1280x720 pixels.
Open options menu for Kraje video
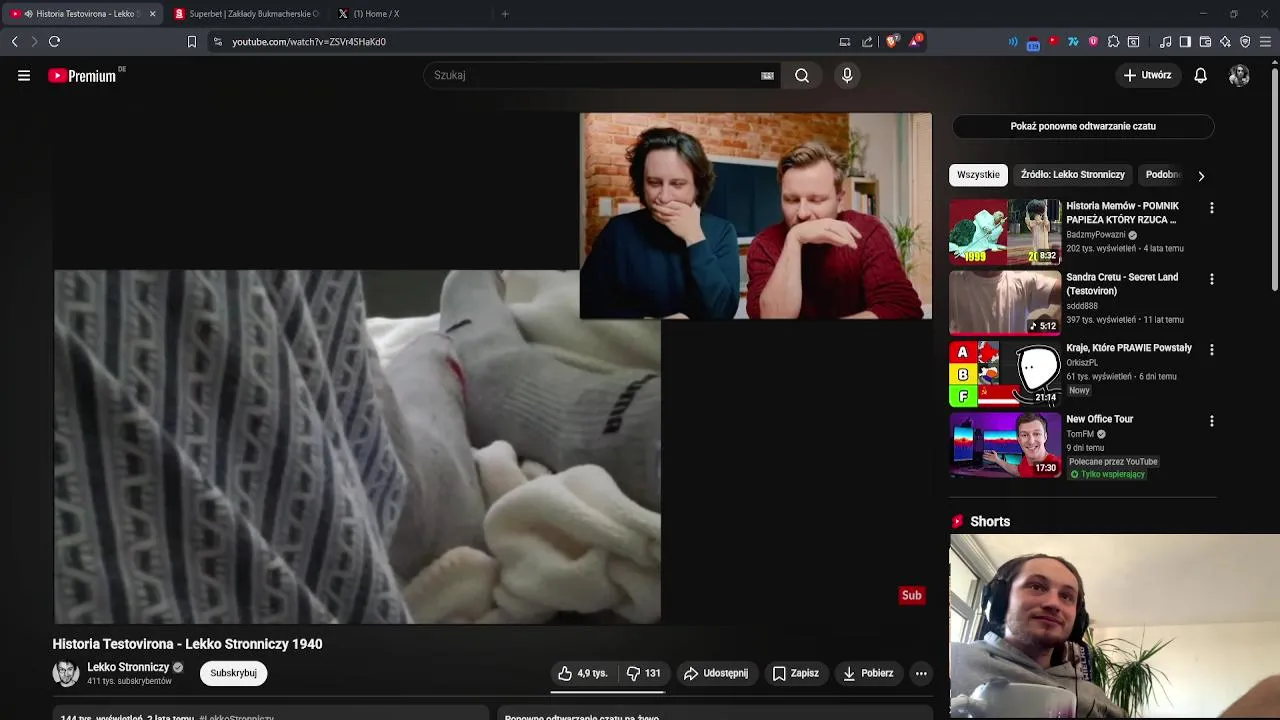click(x=1212, y=350)
